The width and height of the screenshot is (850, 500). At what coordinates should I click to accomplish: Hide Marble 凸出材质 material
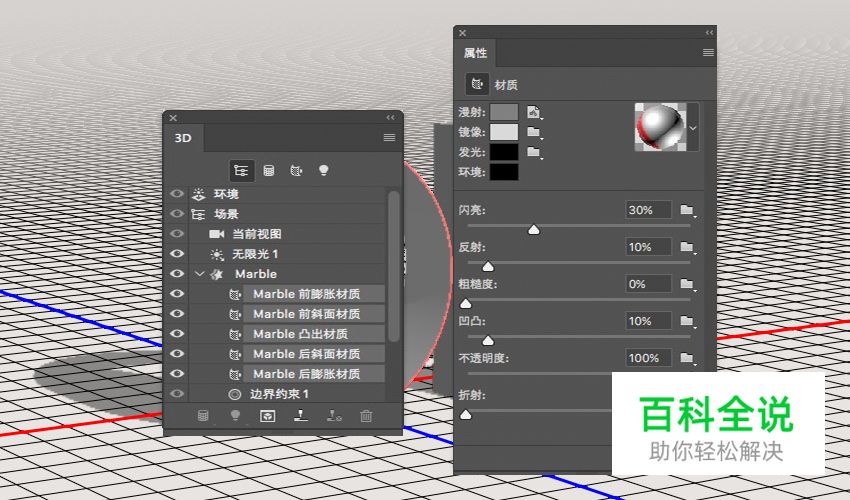(177, 334)
